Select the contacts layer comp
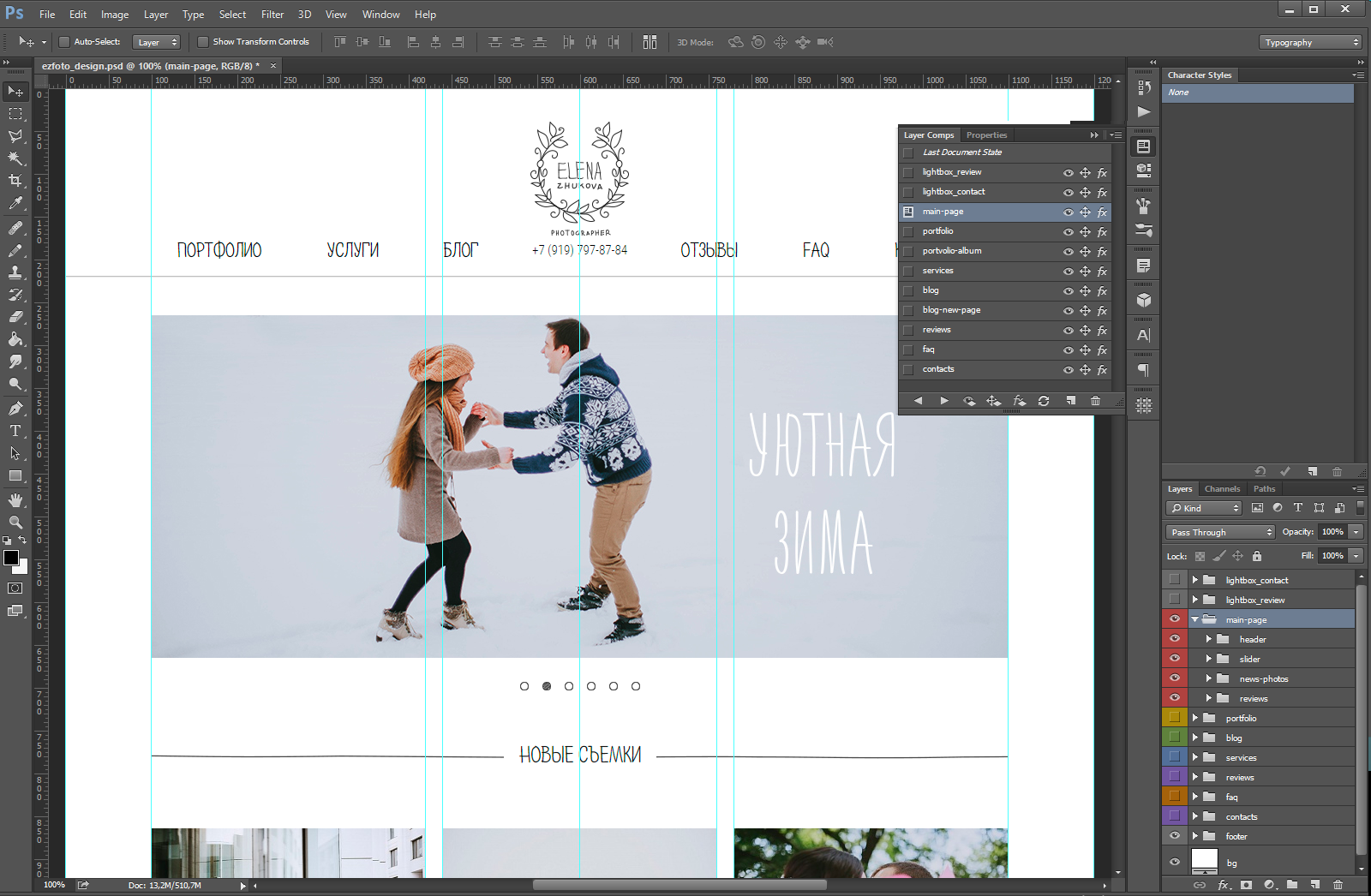The height and width of the screenshot is (896, 1371). (x=1004, y=369)
